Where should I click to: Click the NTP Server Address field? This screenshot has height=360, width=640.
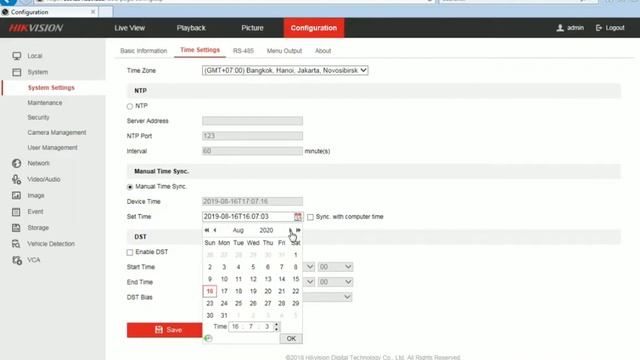pos(252,121)
